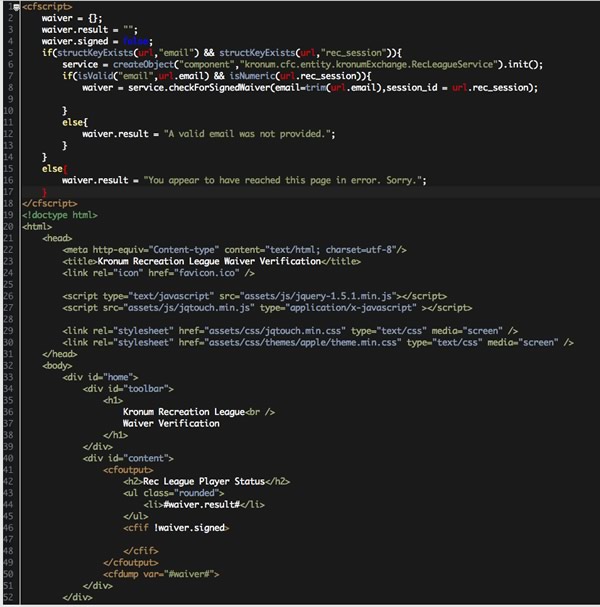
Task: Click the closing </head> tag
Action: [60, 355]
